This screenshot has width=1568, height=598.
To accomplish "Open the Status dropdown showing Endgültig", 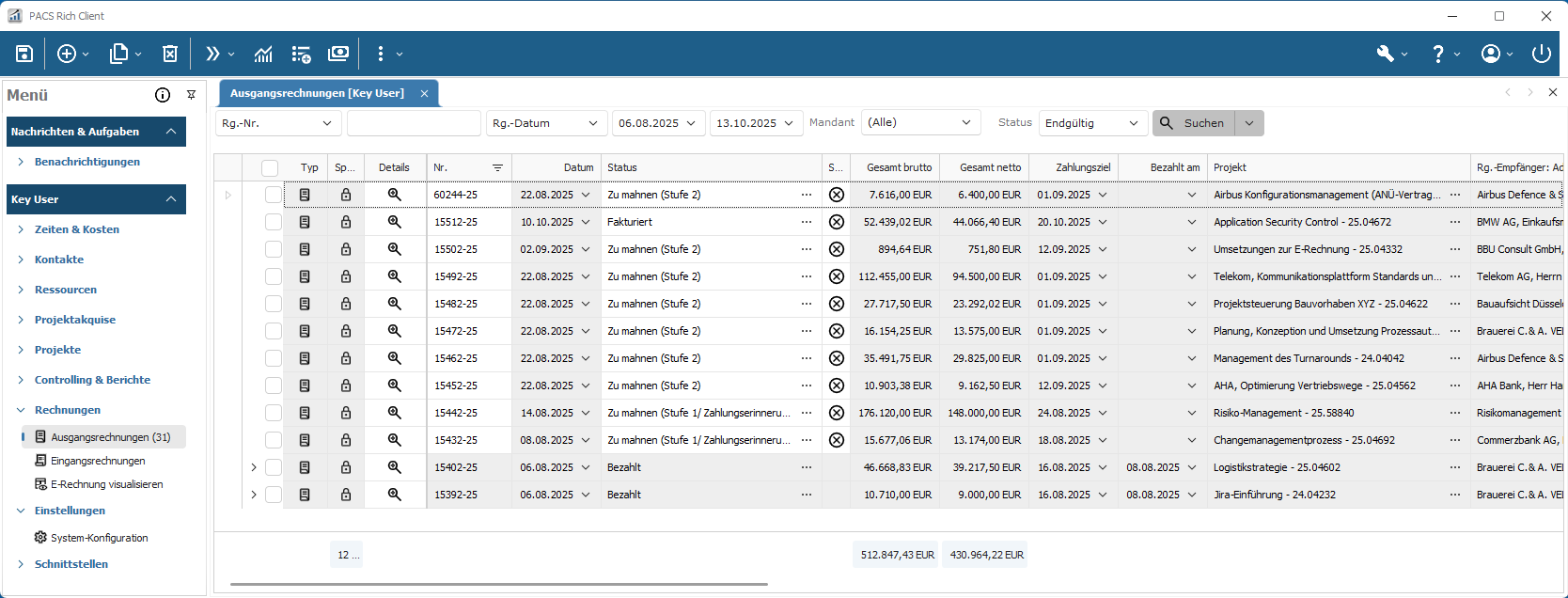I will pyautogui.click(x=1092, y=123).
